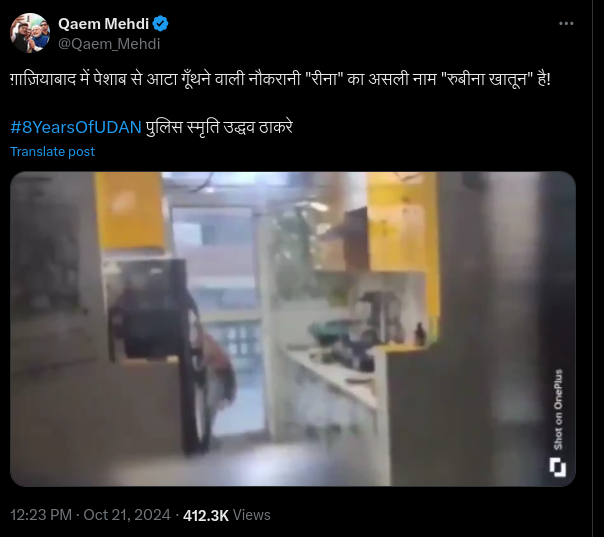The height and width of the screenshot is (537, 604).
Task: Click Translate post
Action: pos(52,151)
